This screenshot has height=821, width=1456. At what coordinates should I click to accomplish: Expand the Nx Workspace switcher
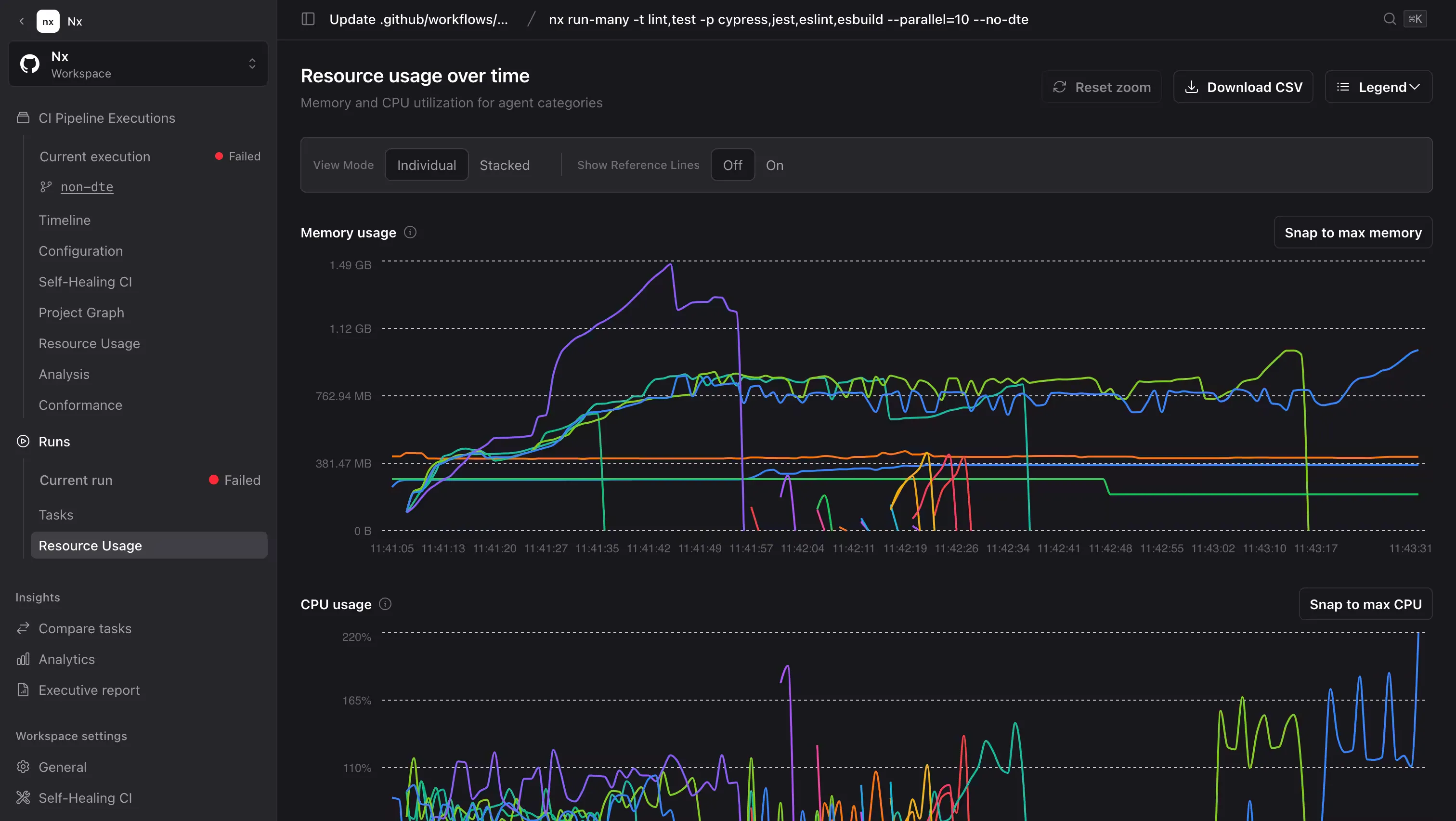click(x=138, y=64)
